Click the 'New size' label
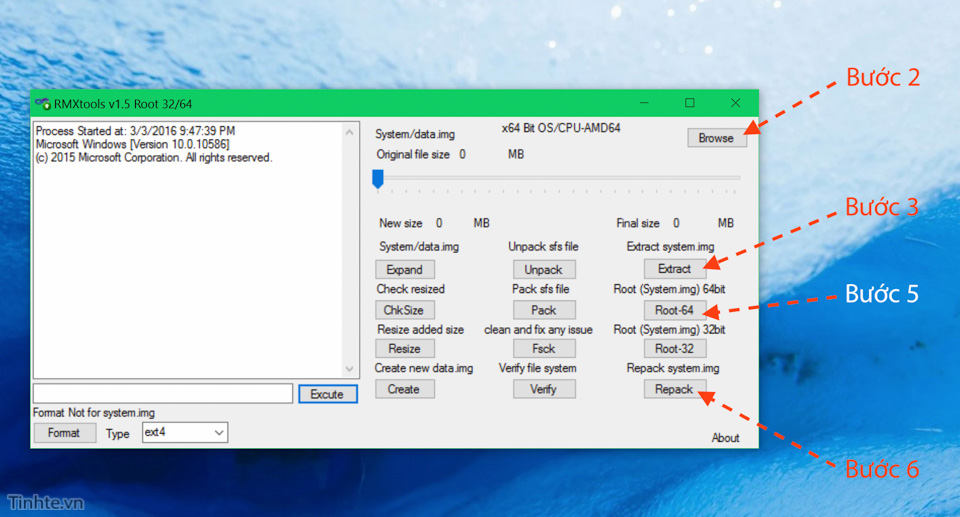Screen dimensions: 960x517 tap(400, 223)
